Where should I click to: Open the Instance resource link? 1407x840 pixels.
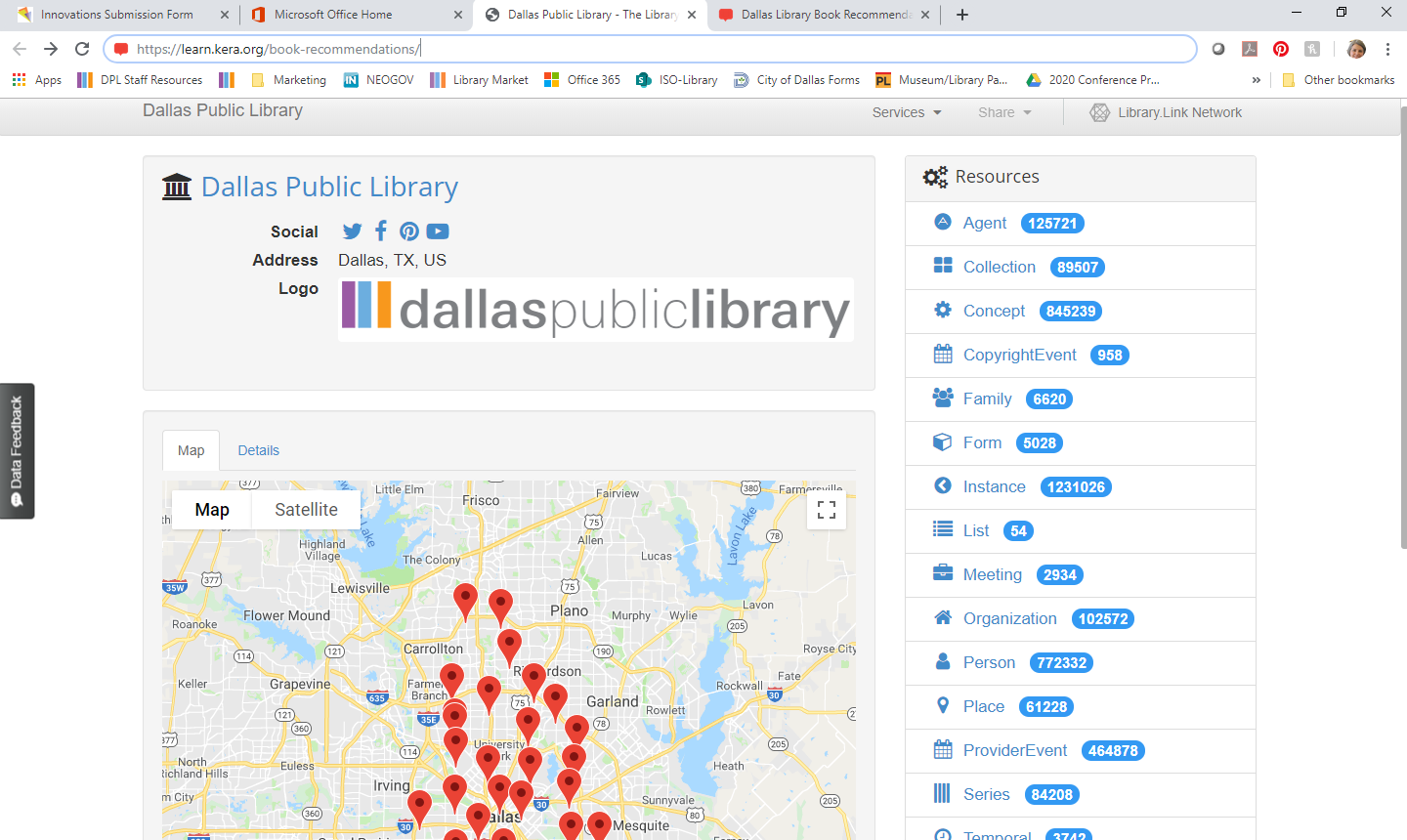[994, 486]
